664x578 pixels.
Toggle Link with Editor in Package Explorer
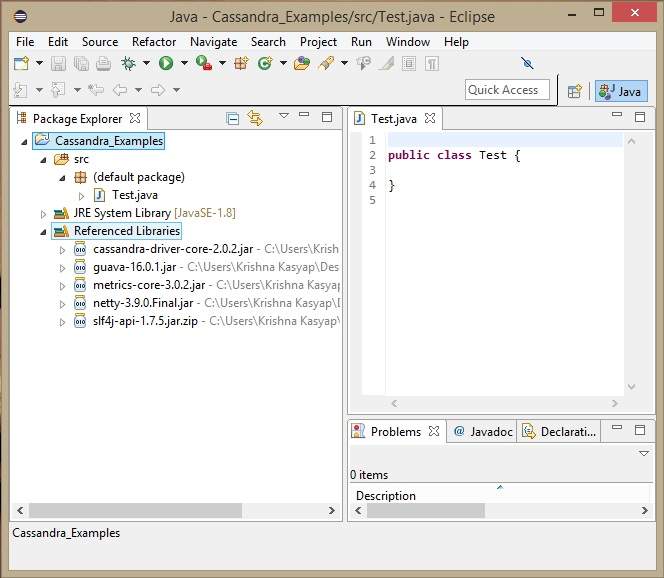click(x=255, y=118)
